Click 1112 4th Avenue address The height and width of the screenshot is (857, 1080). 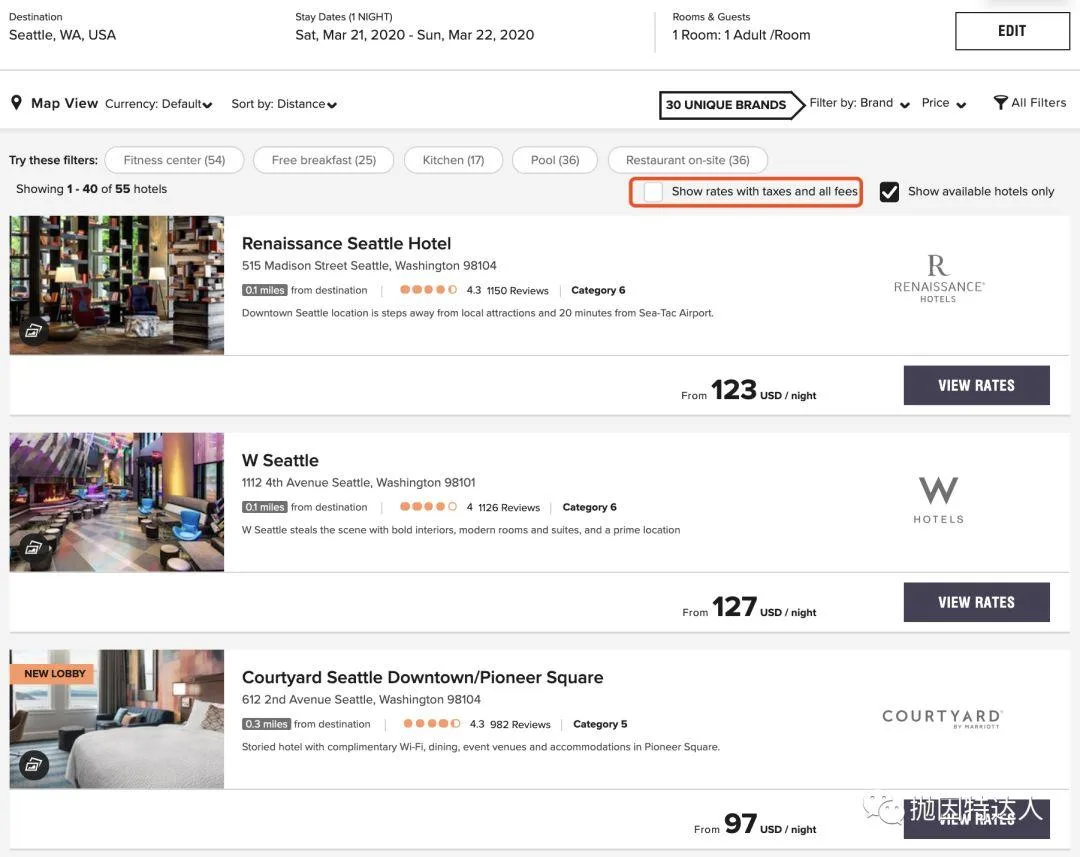tap(358, 483)
